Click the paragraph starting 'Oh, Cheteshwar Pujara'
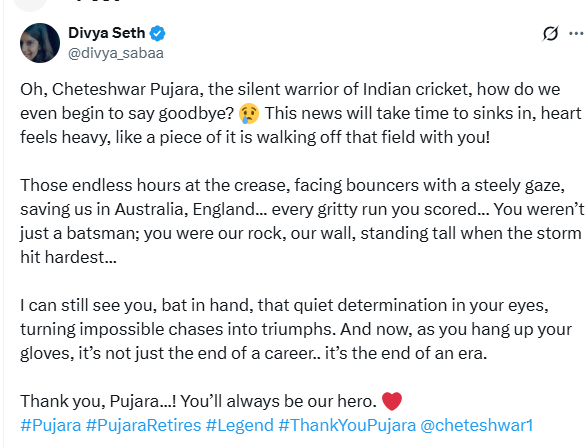The height and width of the screenshot is (448, 586). pos(301,113)
